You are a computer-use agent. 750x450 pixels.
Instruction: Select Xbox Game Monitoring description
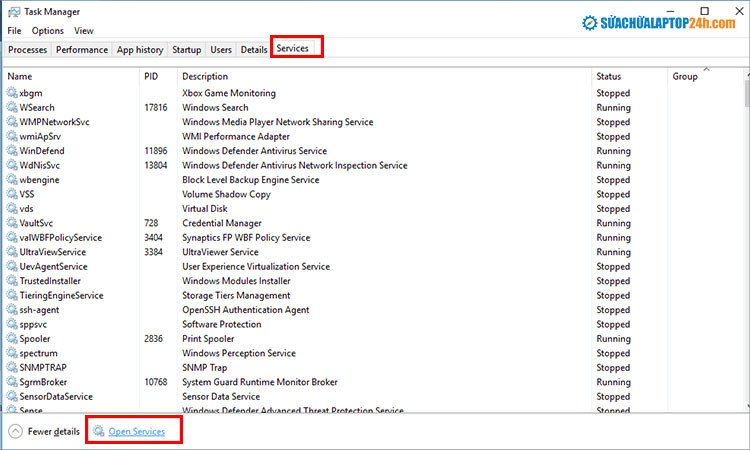[229, 93]
